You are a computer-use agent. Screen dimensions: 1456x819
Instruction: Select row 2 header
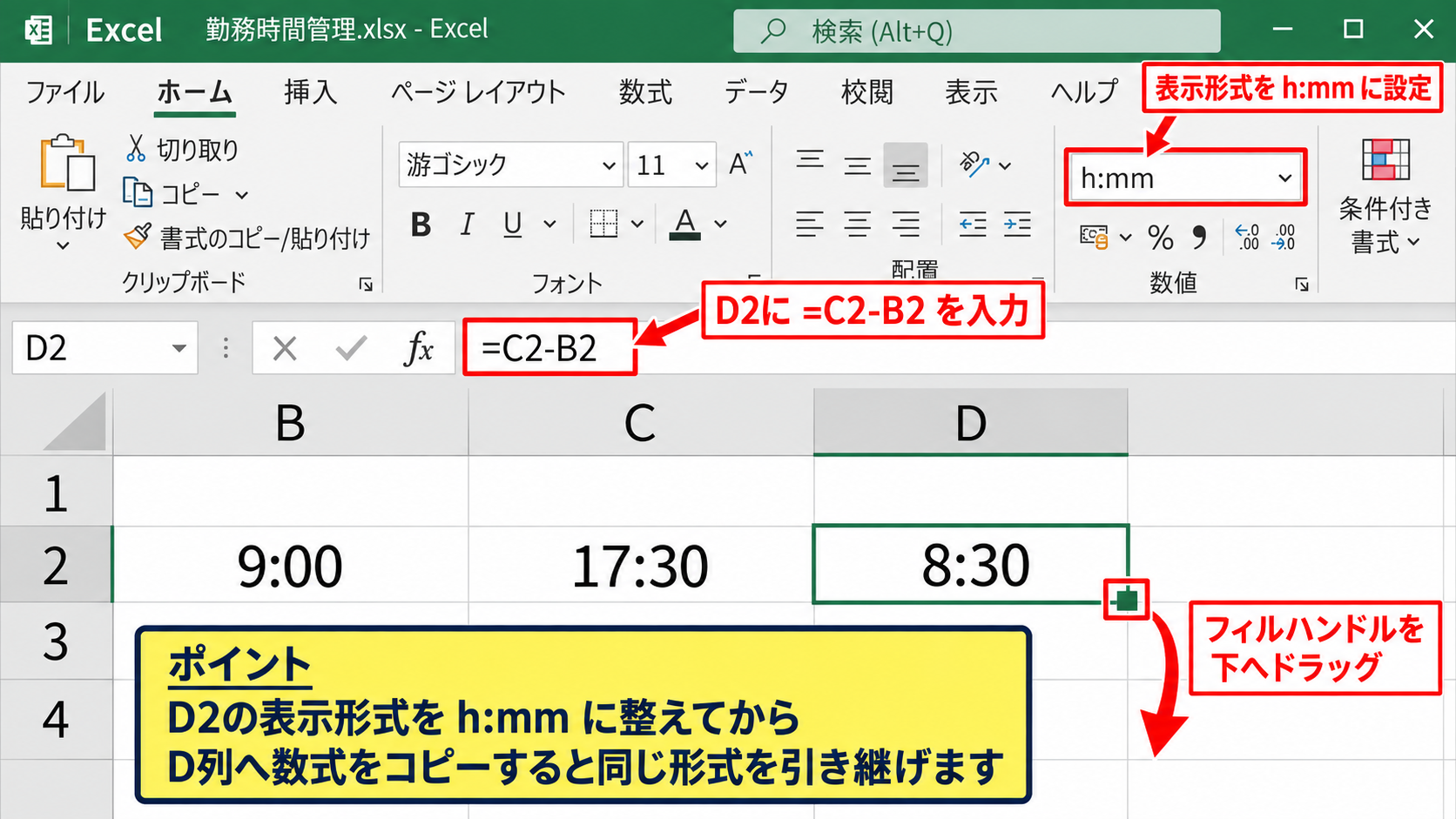pyautogui.click(x=56, y=564)
